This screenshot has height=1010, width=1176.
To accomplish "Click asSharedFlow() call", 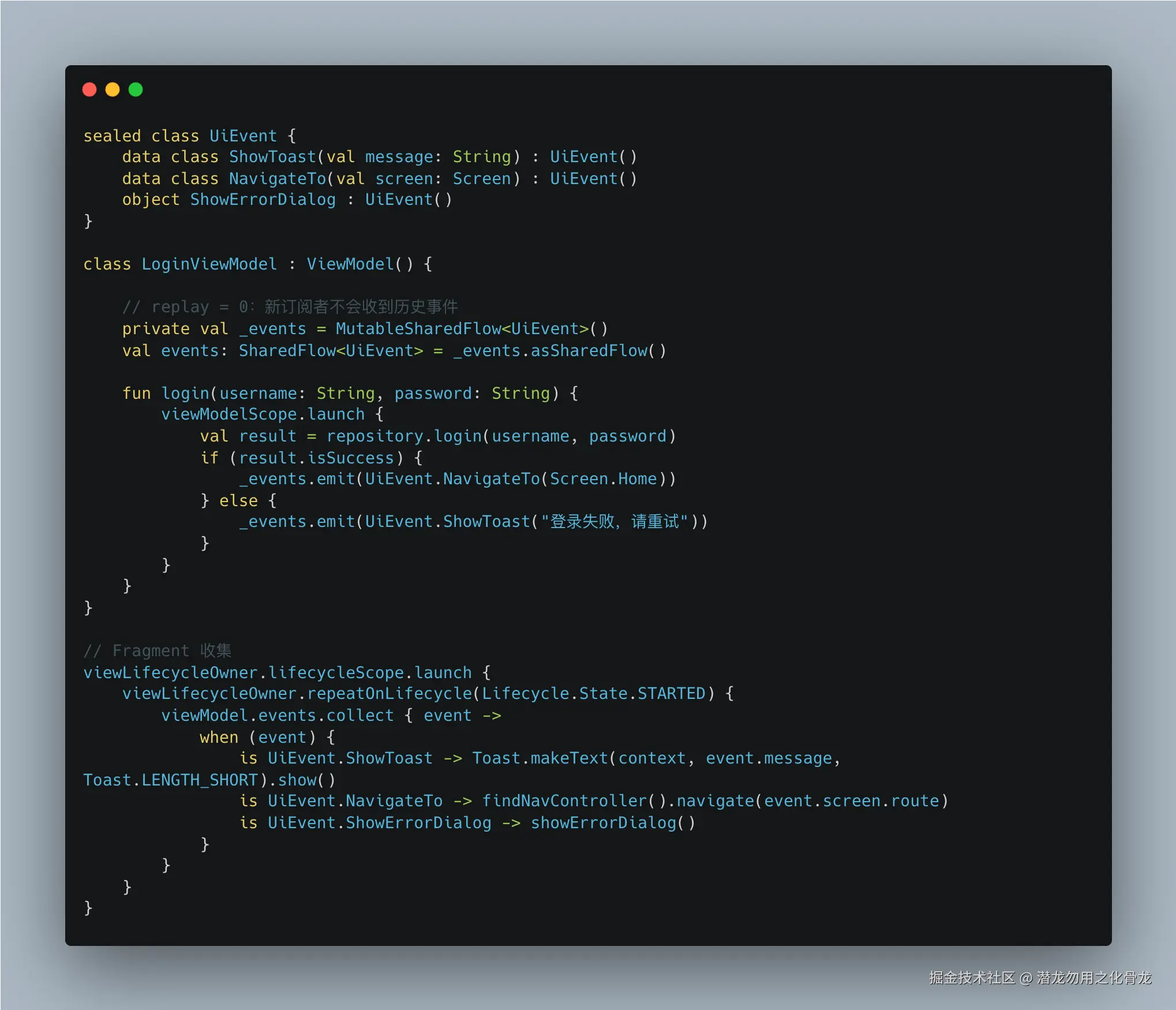I will tap(598, 350).
